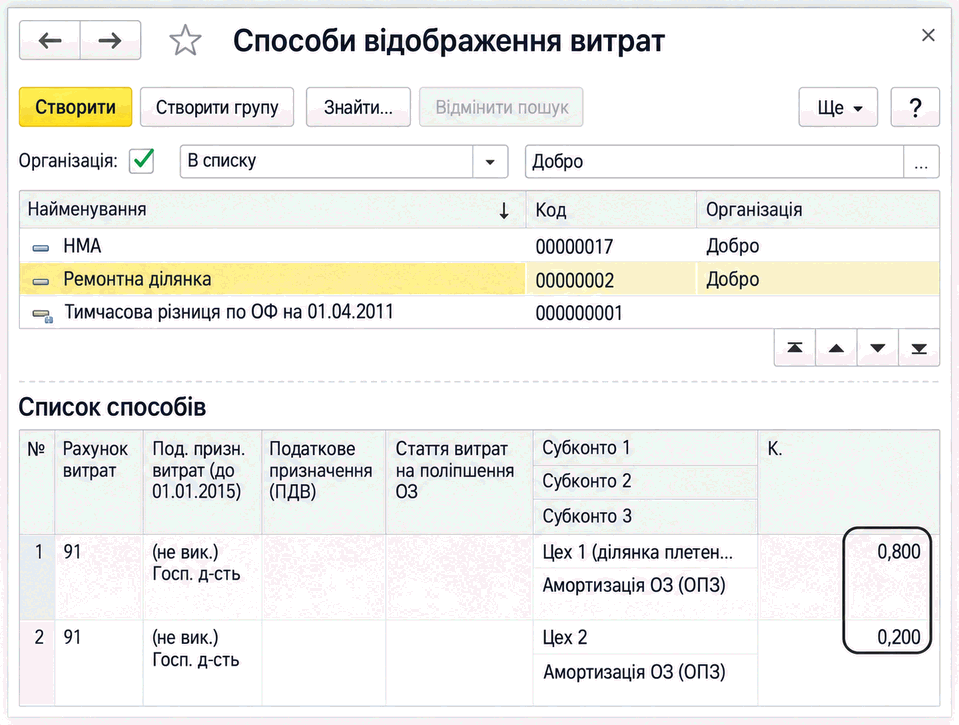Close the Способи відображення витрат window
This screenshot has width=959, height=725.
(928, 35)
